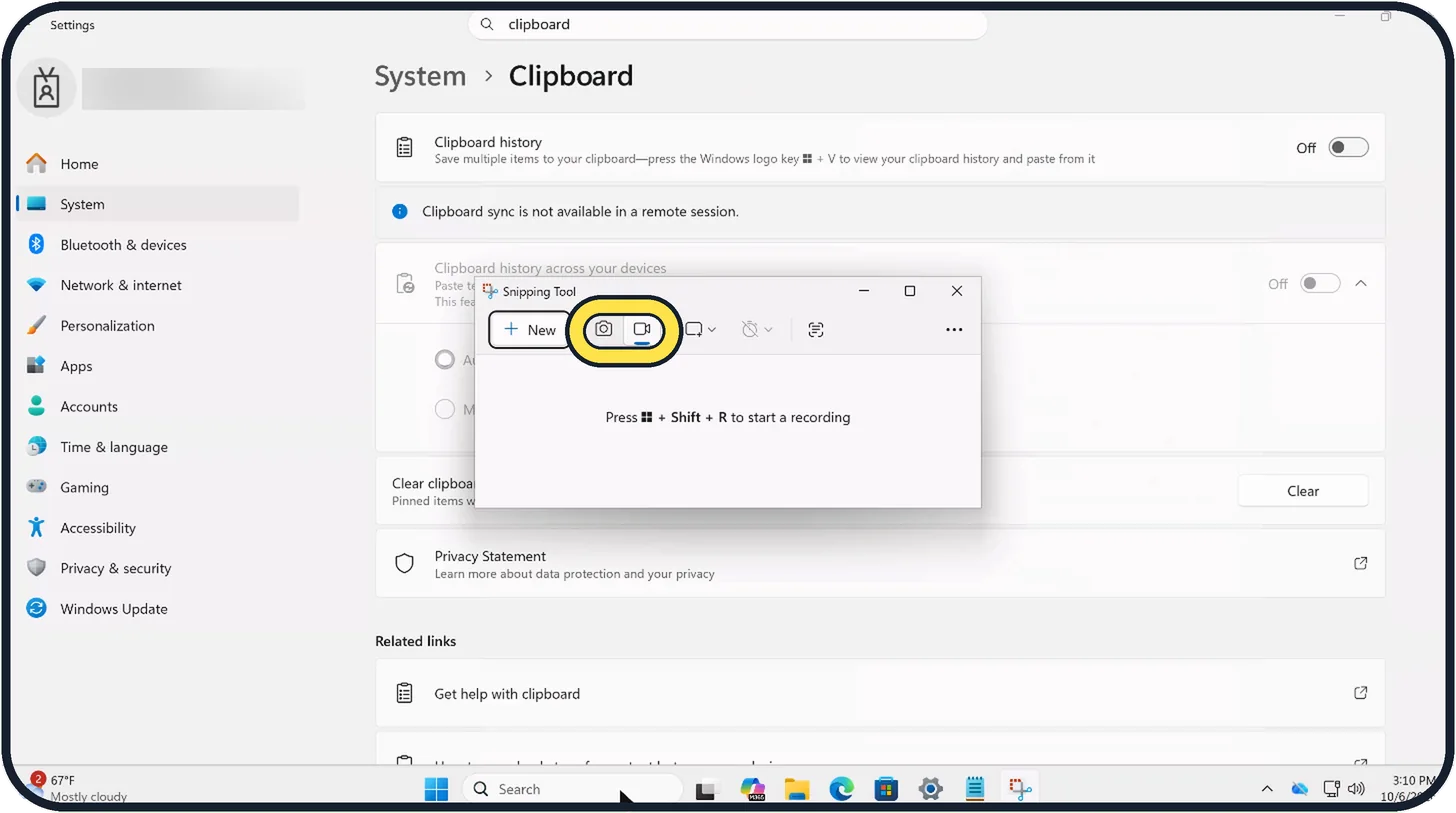Open Bluetooth & devices settings
Screen dimensions: 1456x813
(158, 245)
